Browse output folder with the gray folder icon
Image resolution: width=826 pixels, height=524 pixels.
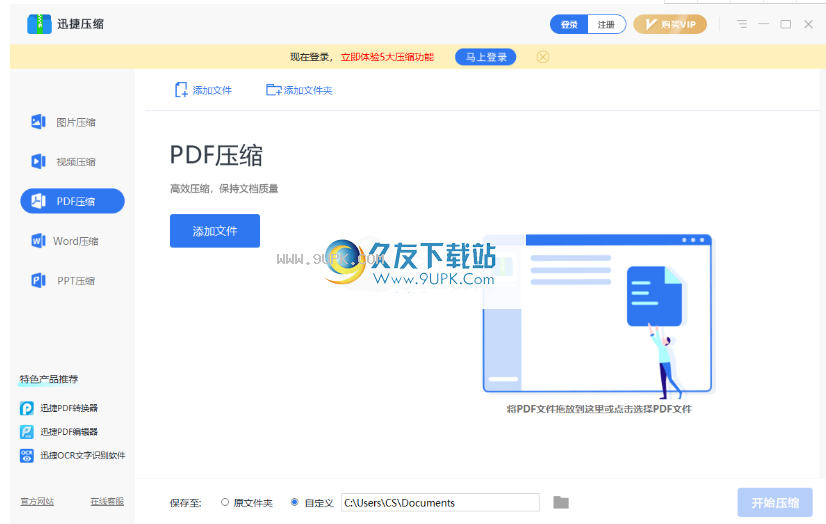561,502
